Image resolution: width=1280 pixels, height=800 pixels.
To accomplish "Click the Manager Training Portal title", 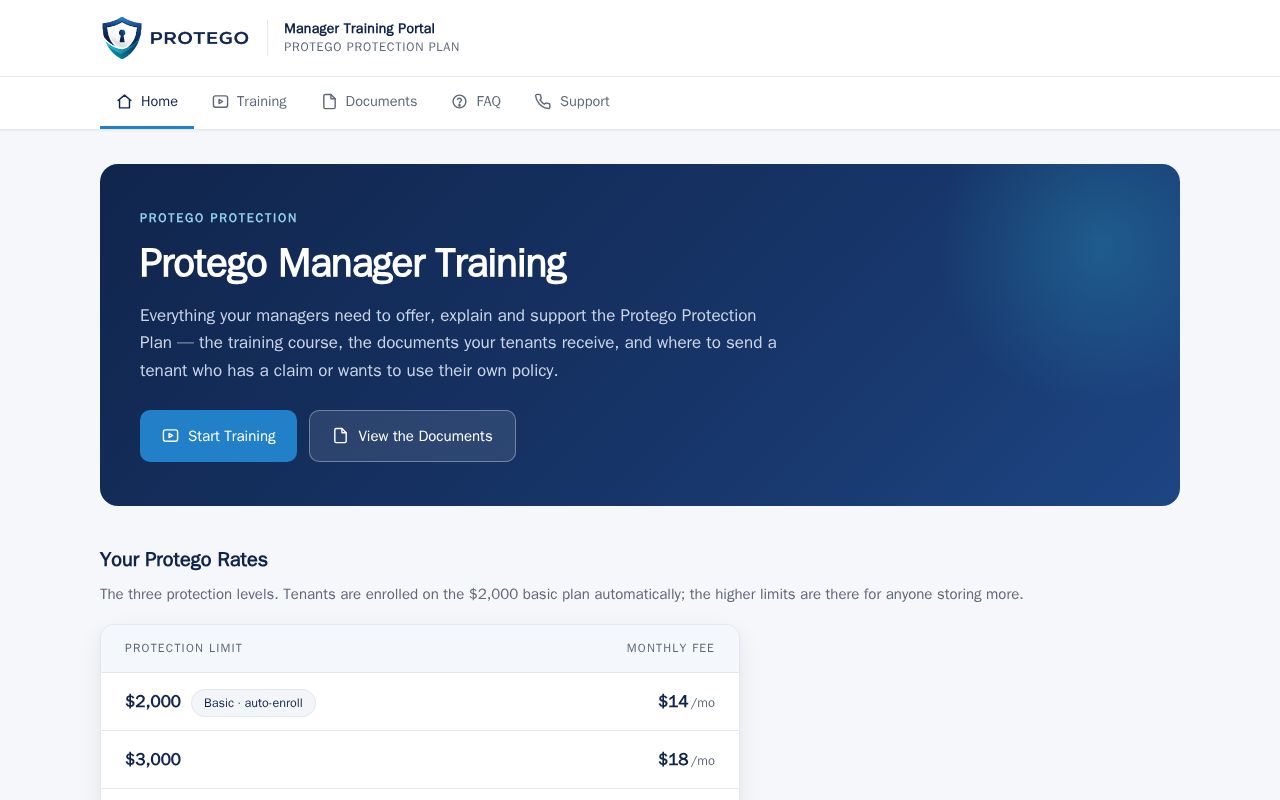I will pos(359,28).
